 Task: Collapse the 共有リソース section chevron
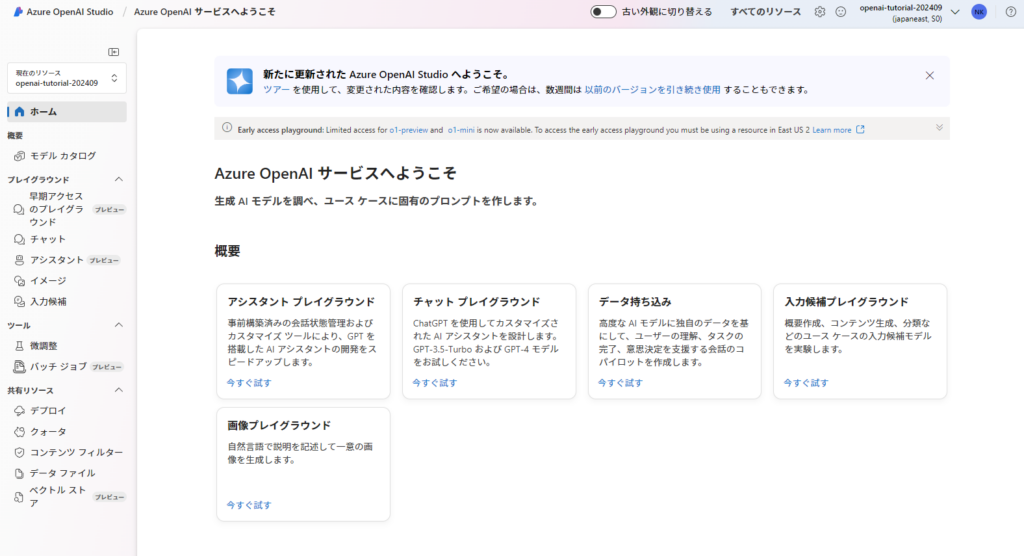[119, 390]
